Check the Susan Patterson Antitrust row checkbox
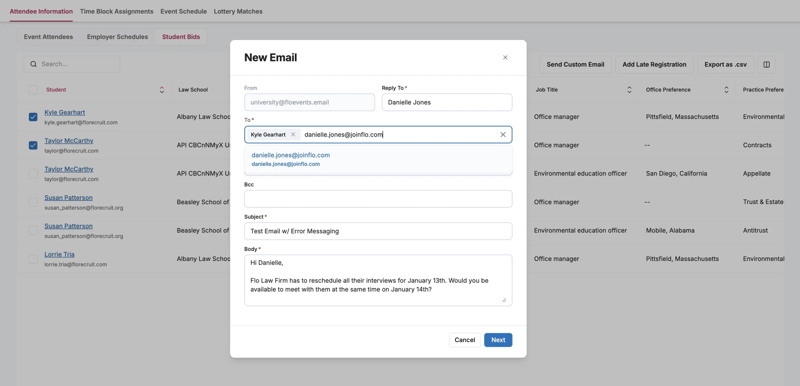This screenshot has height=386, width=800. tap(33, 230)
